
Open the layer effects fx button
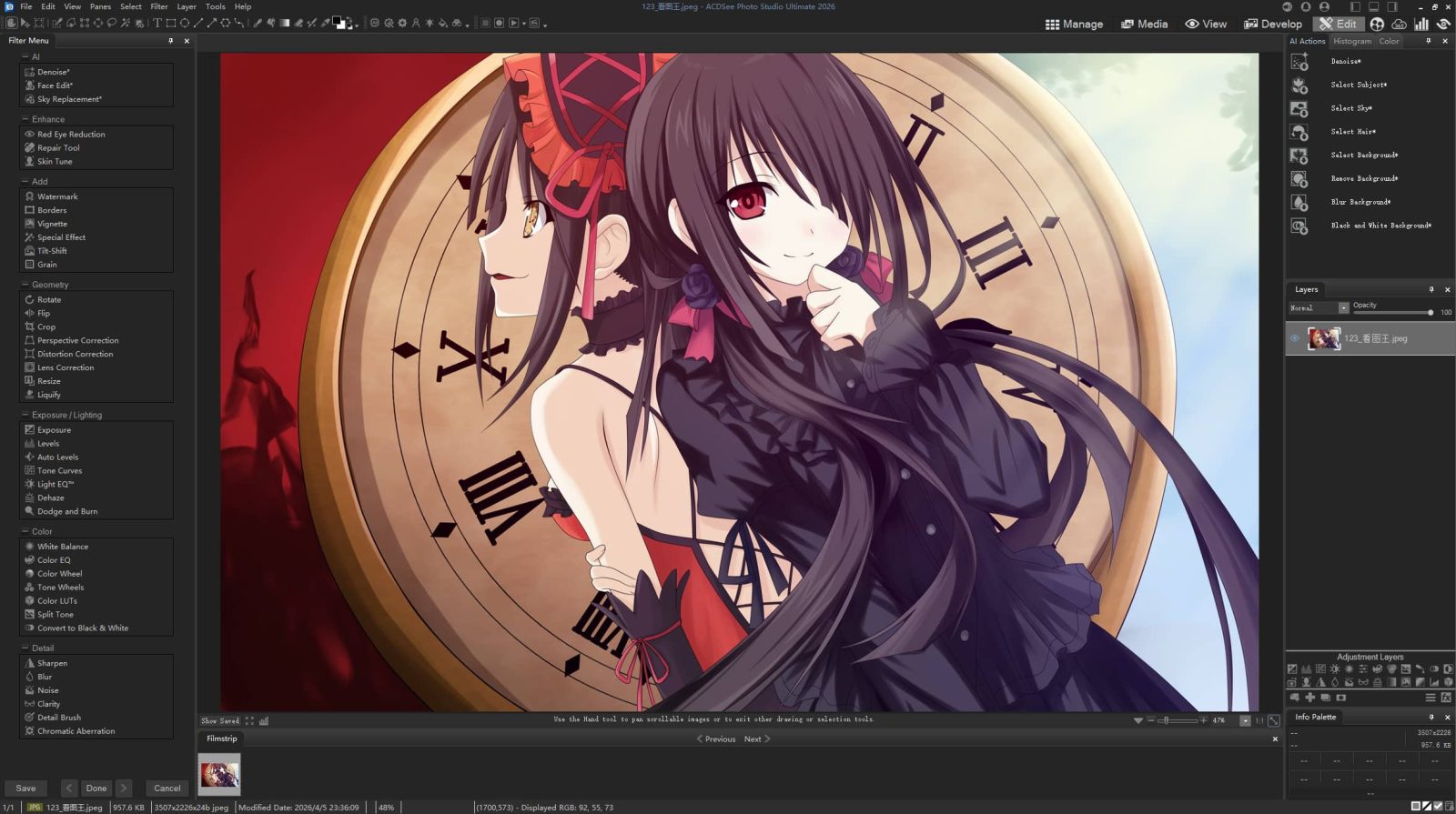click(x=1446, y=698)
